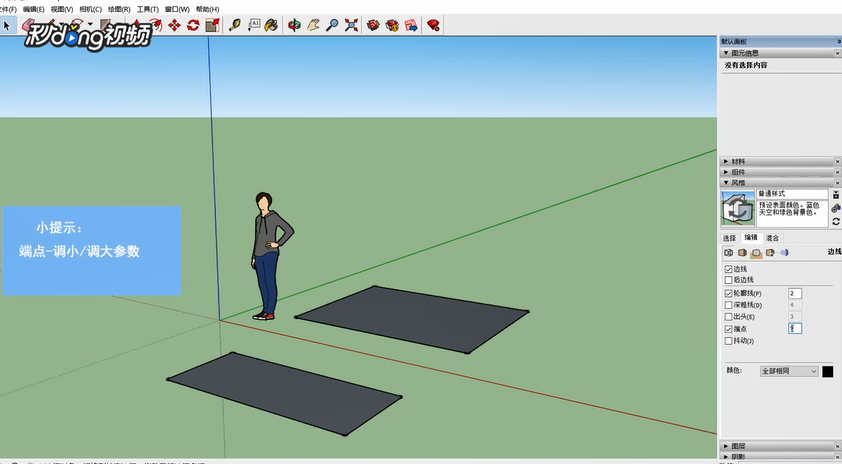Open the 绘图(R) menu

pos(119,9)
